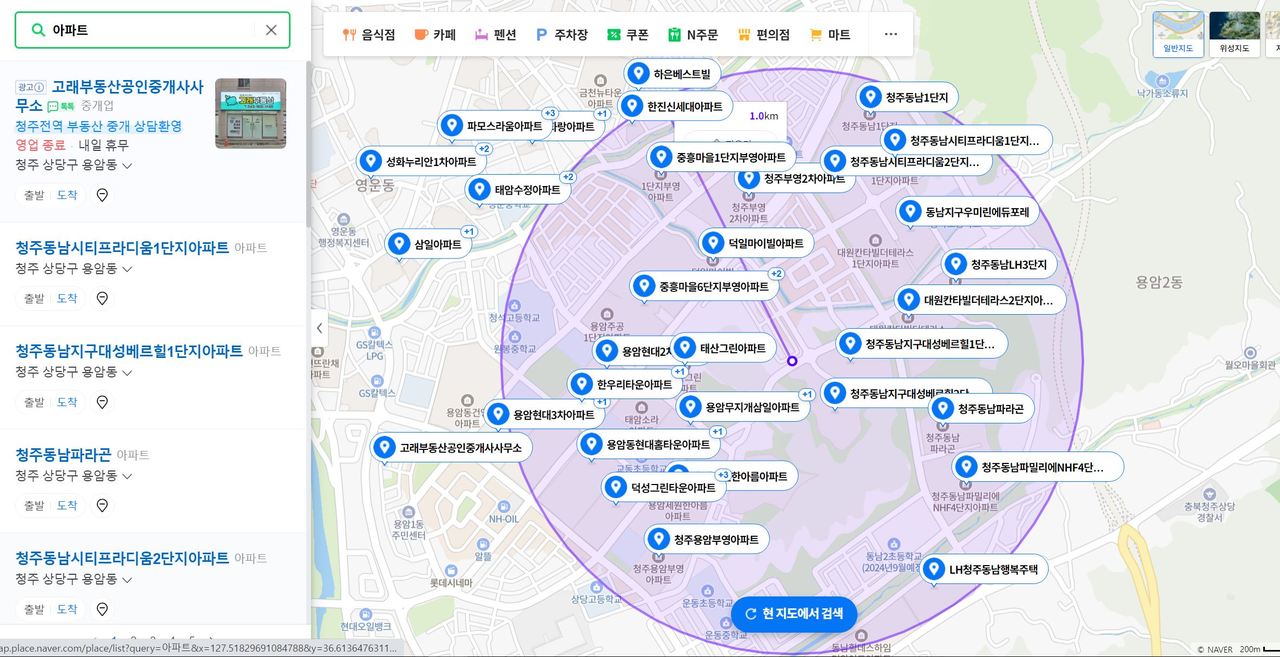Click the 청주용암부영아파트 map marker
This screenshot has width=1280, height=657.
point(707,540)
